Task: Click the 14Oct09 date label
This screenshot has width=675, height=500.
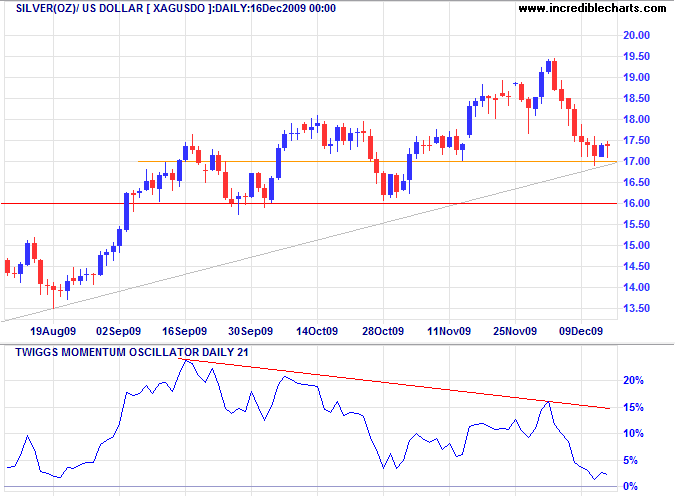Action: coord(317,331)
